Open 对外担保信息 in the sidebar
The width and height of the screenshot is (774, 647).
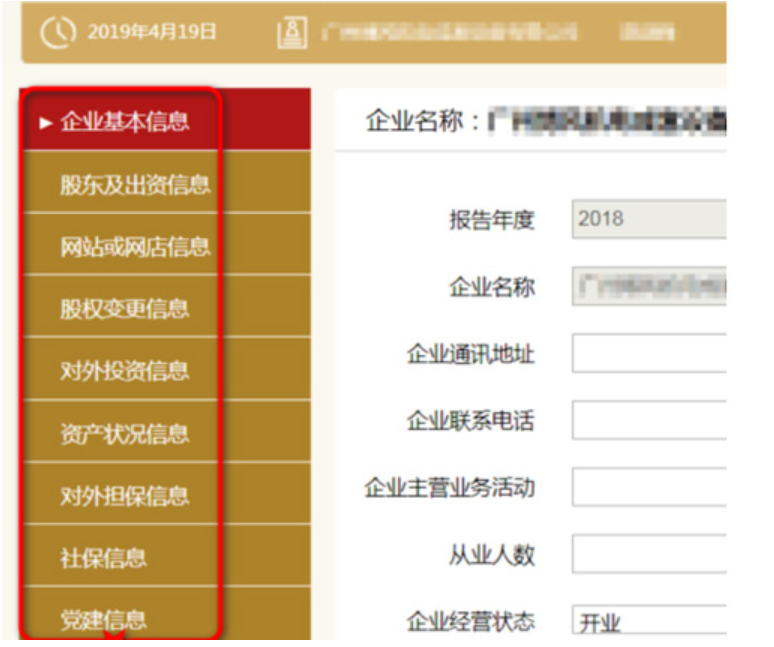124,495
